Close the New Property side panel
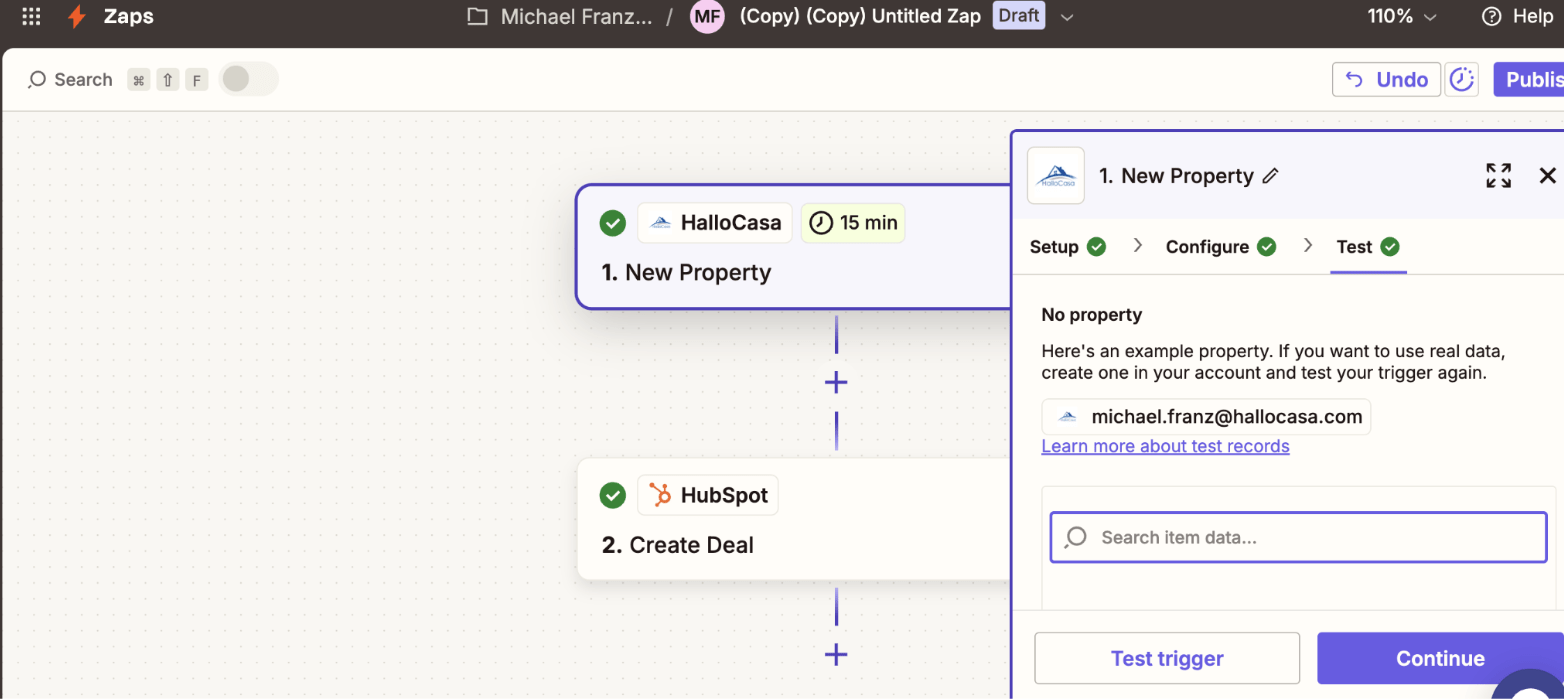 1547,176
